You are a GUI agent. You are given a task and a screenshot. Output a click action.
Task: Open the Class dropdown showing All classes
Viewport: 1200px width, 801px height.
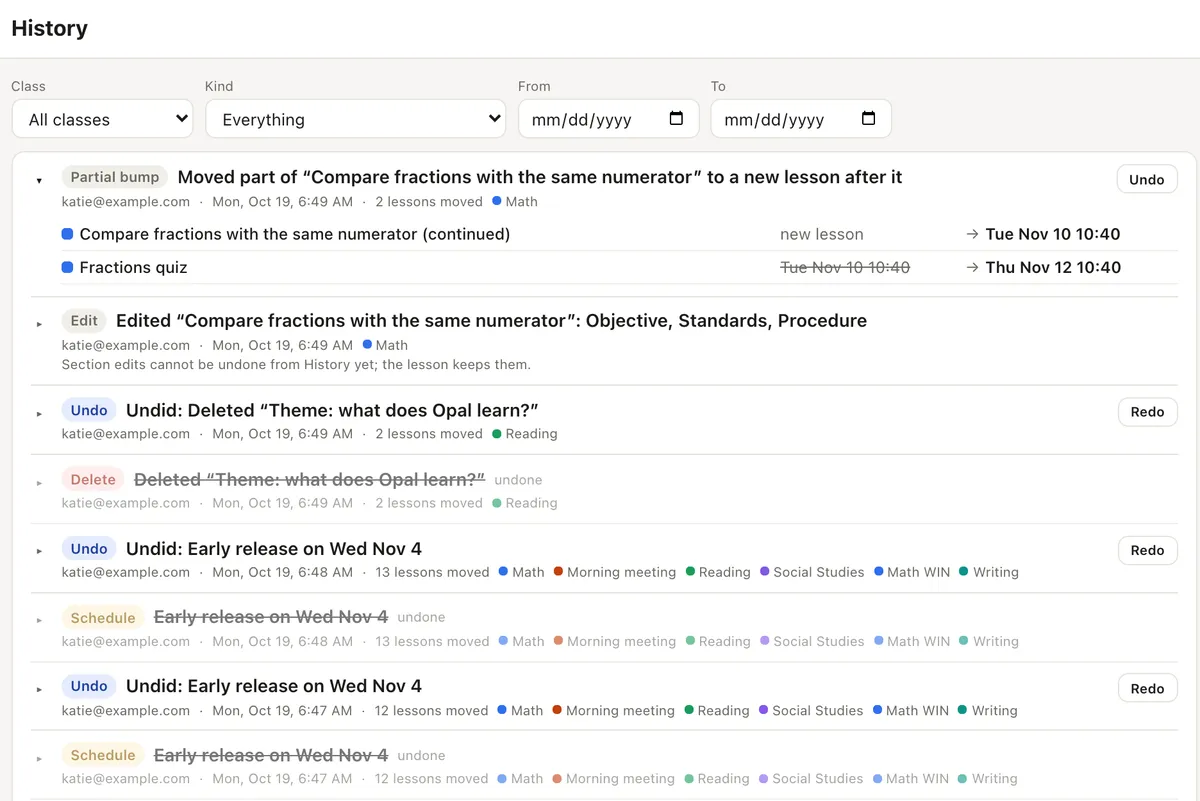(102, 119)
